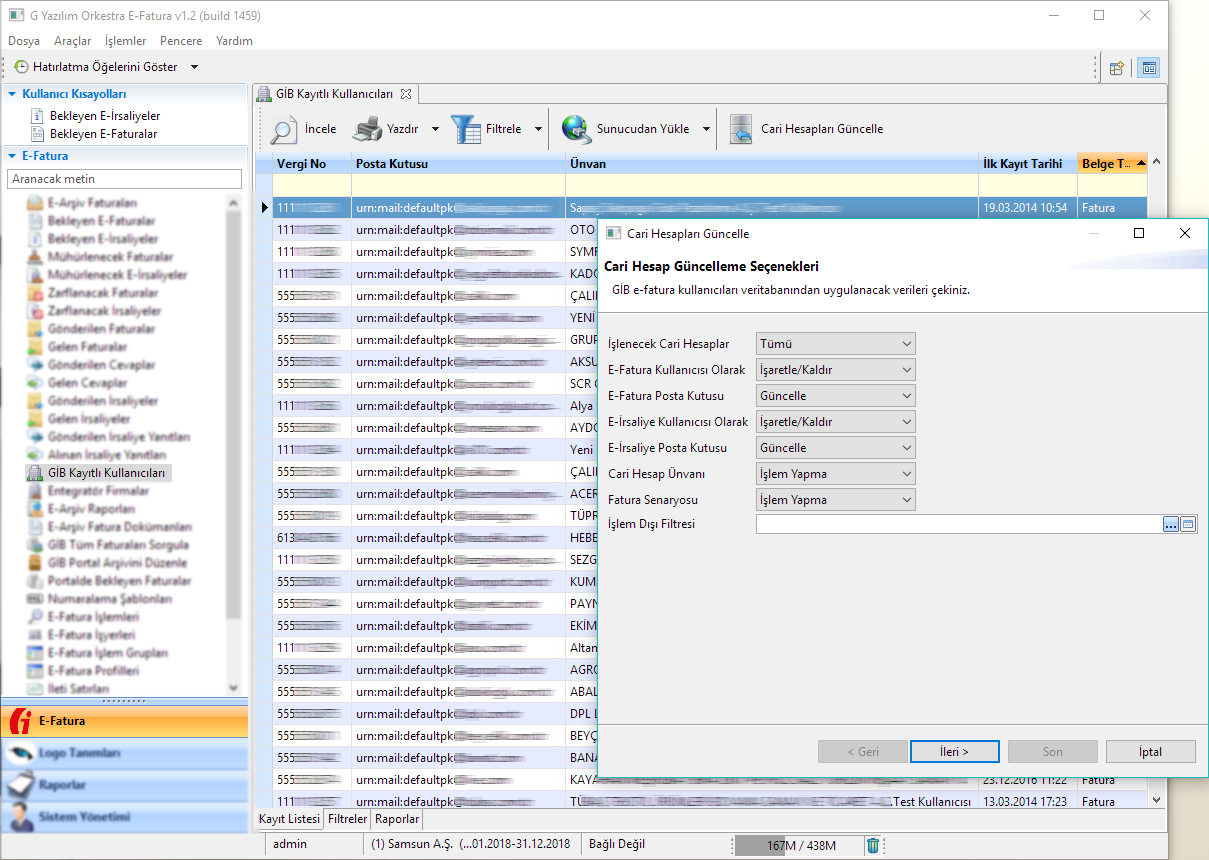Expand the İşlenecek Cari Hesaplar dropdown
This screenshot has width=1209, height=860.
836,344
